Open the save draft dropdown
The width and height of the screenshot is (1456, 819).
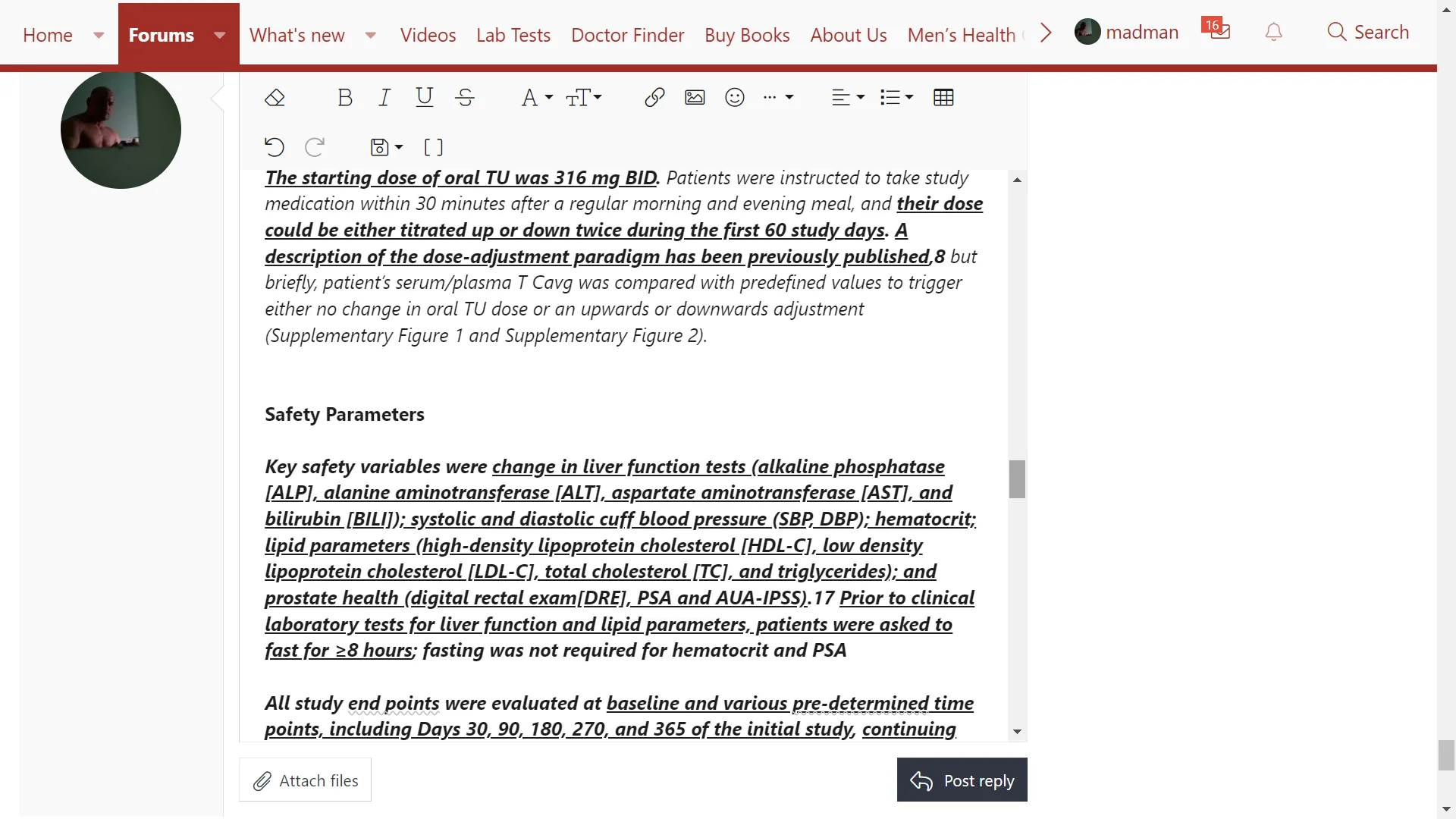[x=386, y=147]
